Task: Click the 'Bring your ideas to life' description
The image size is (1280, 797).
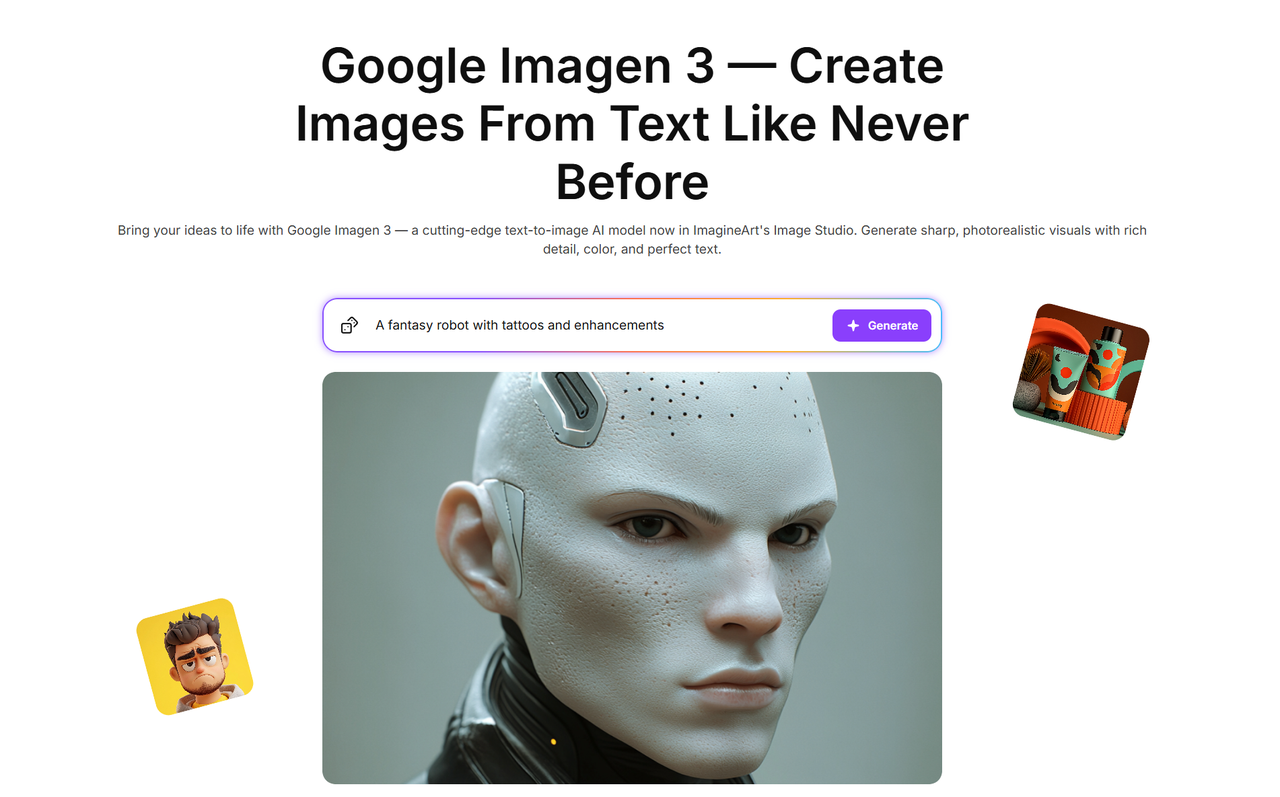Action: 632,239
